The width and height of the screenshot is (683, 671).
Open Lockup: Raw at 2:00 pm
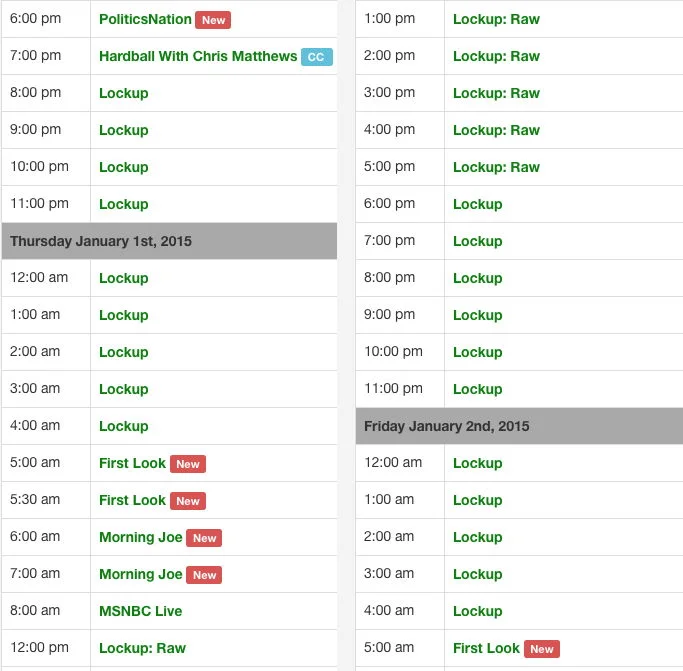497,56
